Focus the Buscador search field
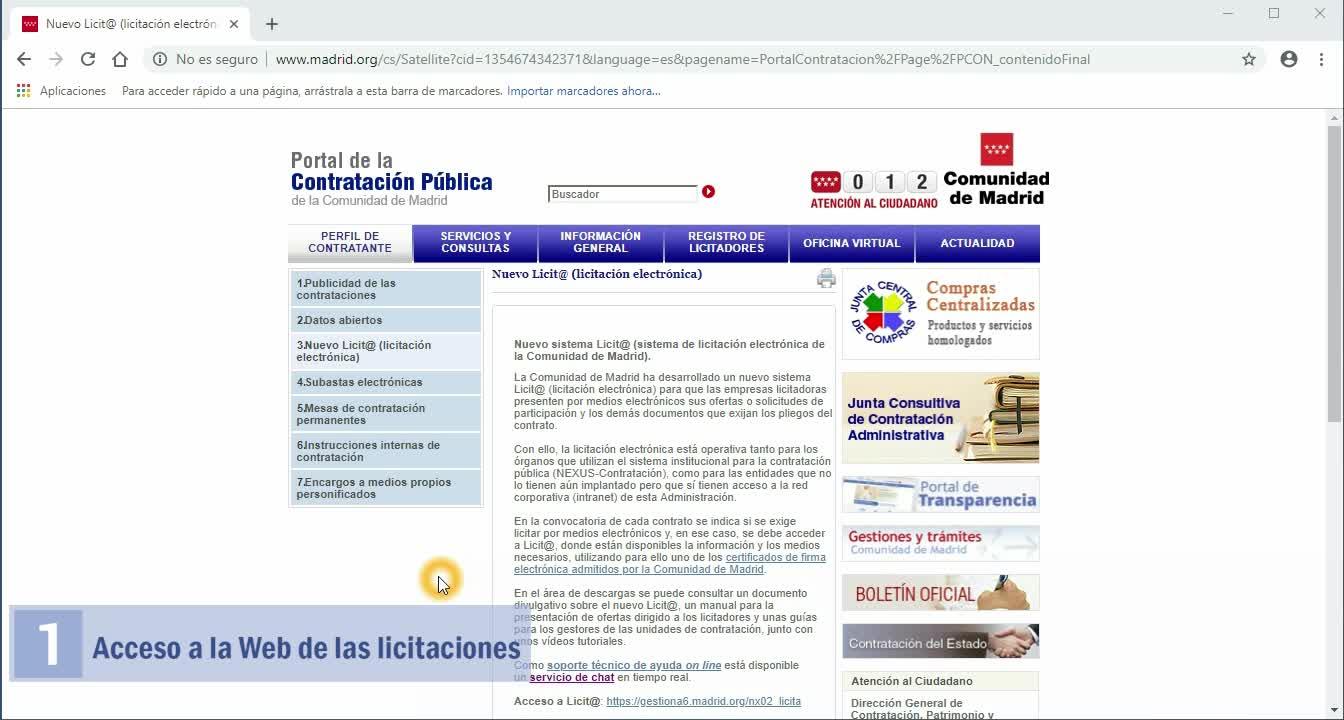This screenshot has width=1344, height=720. pos(622,194)
